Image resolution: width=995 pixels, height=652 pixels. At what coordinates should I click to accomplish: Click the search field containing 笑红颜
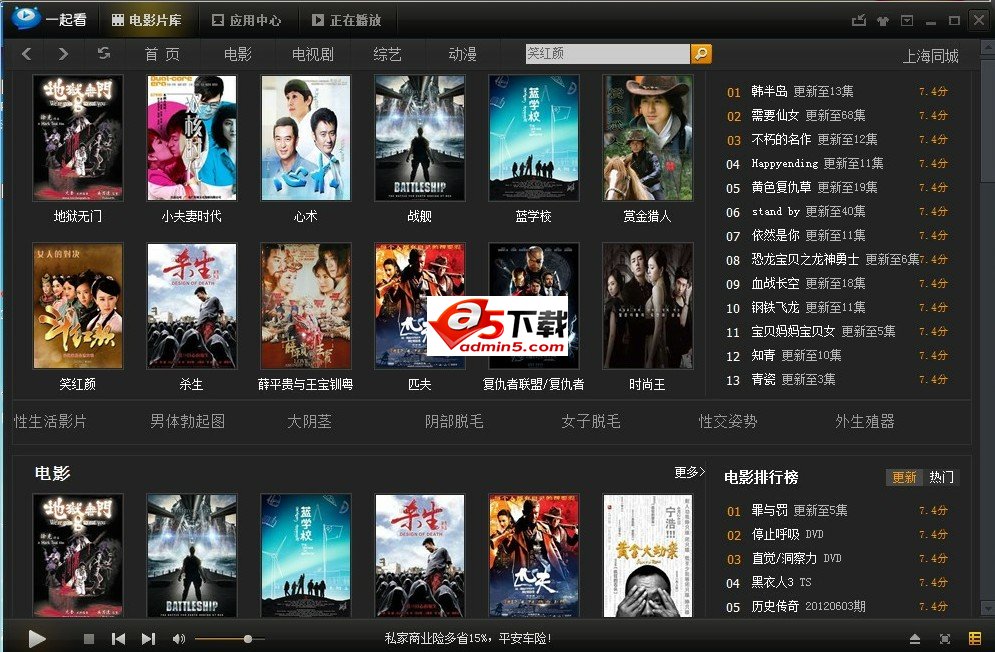pos(607,53)
